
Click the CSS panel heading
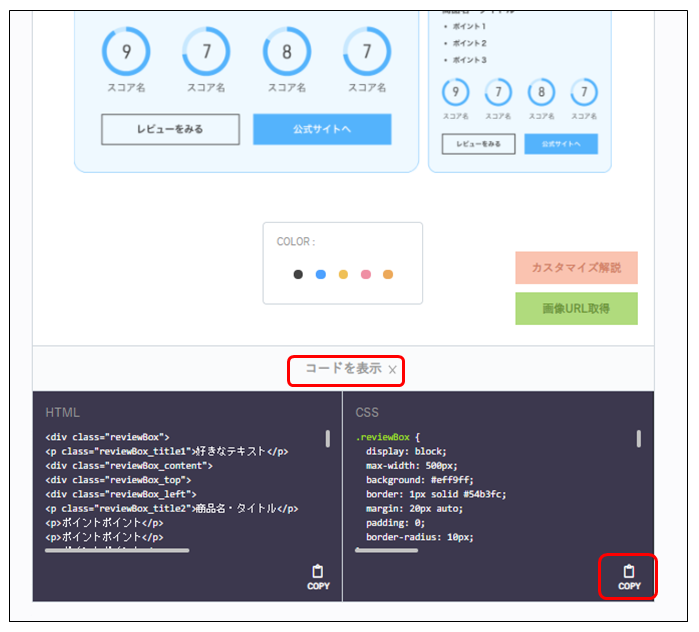[x=367, y=413]
